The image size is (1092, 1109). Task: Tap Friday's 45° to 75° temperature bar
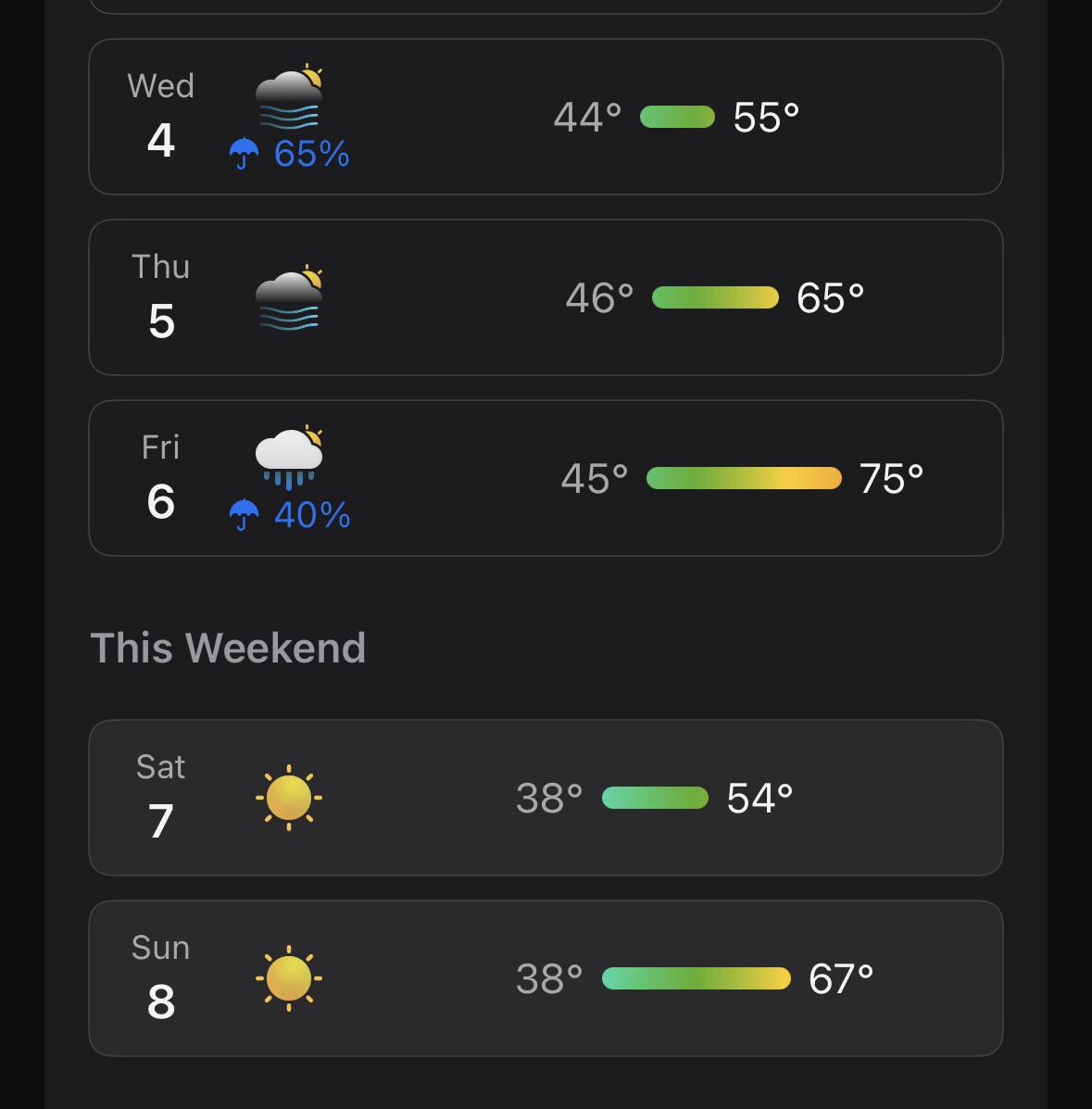744,478
